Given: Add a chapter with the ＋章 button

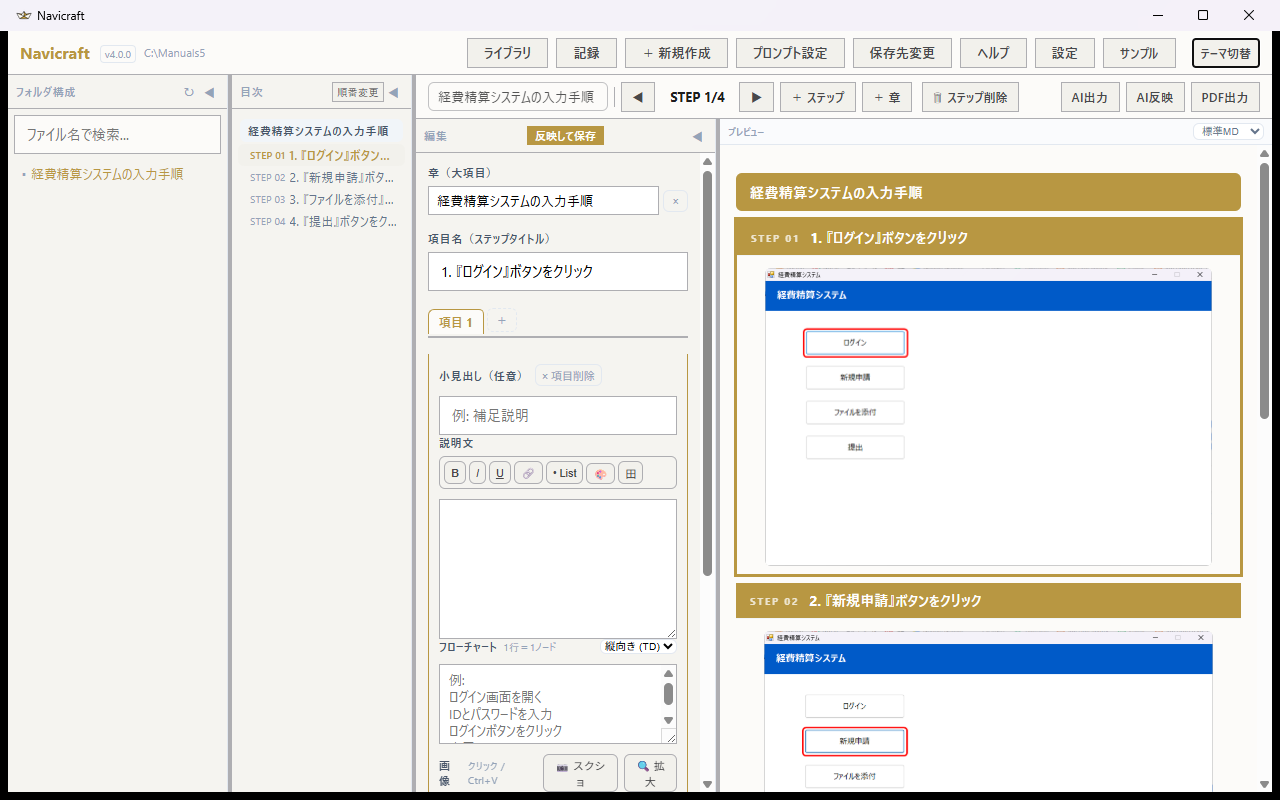Looking at the screenshot, I should (887, 97).
